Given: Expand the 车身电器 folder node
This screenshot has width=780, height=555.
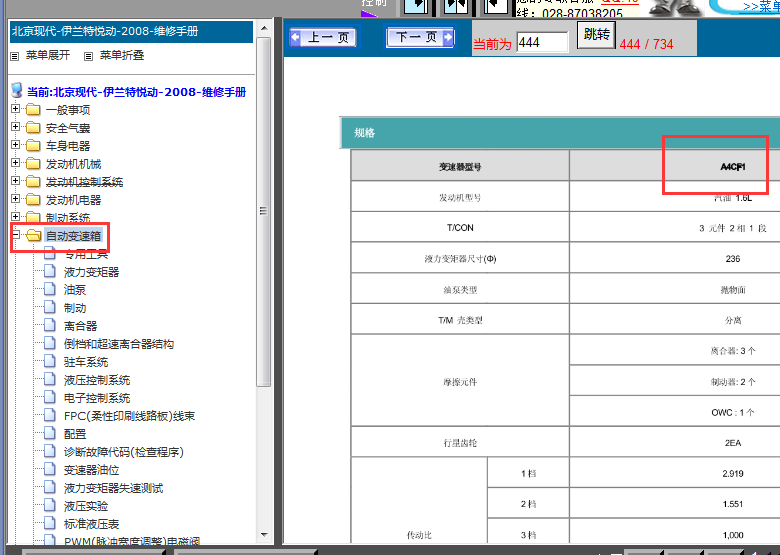Looking at the screenshot, I should 15,145.
